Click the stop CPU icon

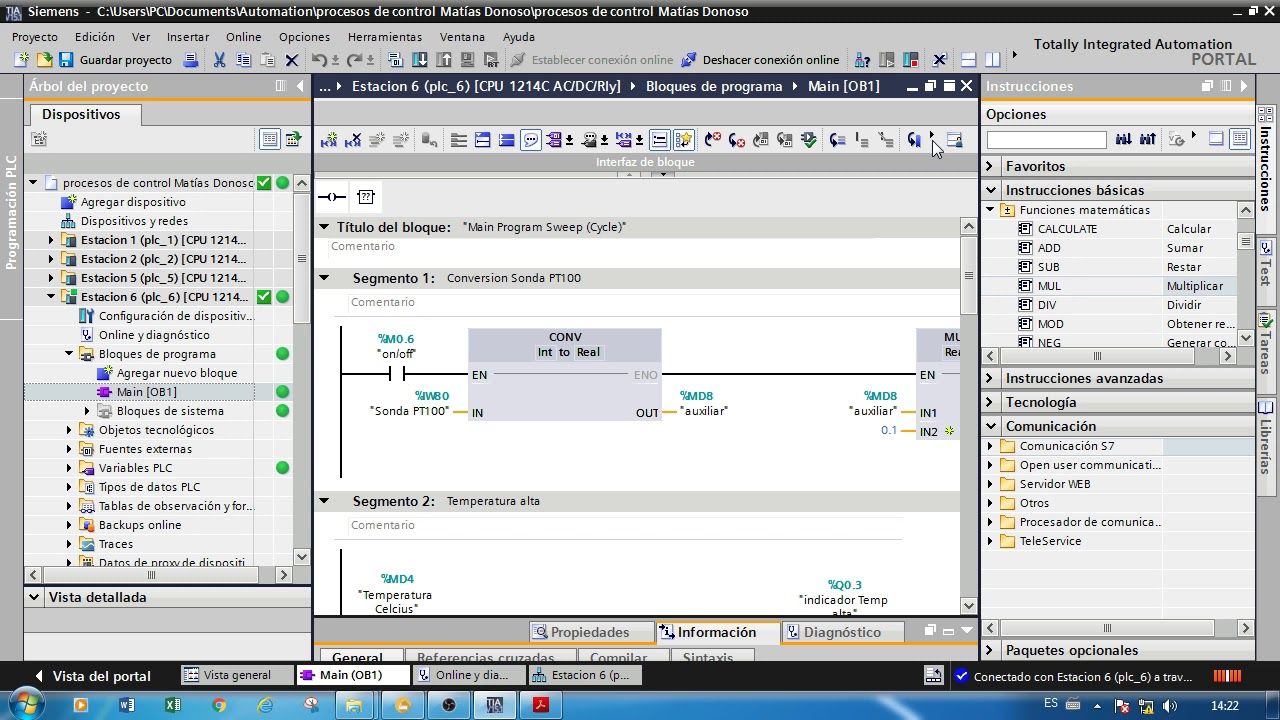[x=910, y=60]
